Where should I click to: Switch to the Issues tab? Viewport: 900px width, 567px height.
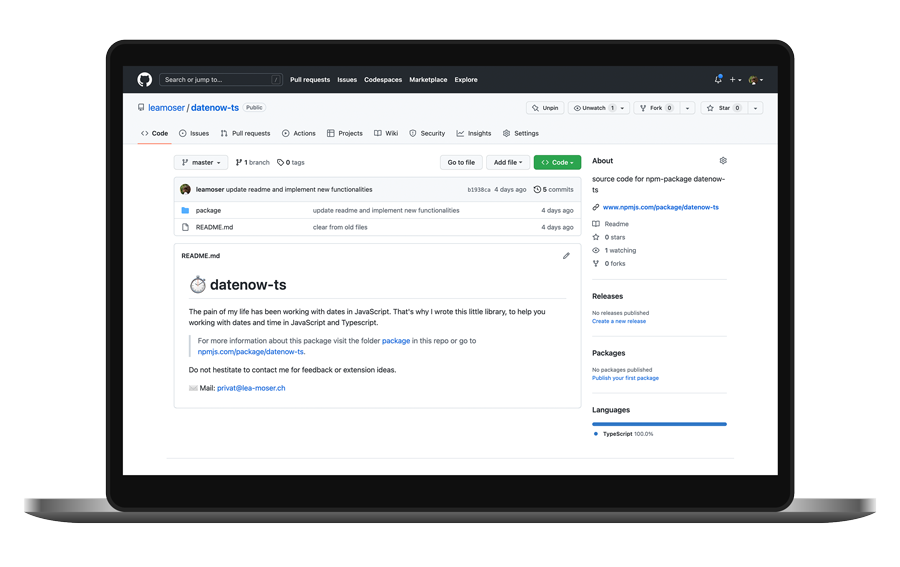tap(194, 133)
